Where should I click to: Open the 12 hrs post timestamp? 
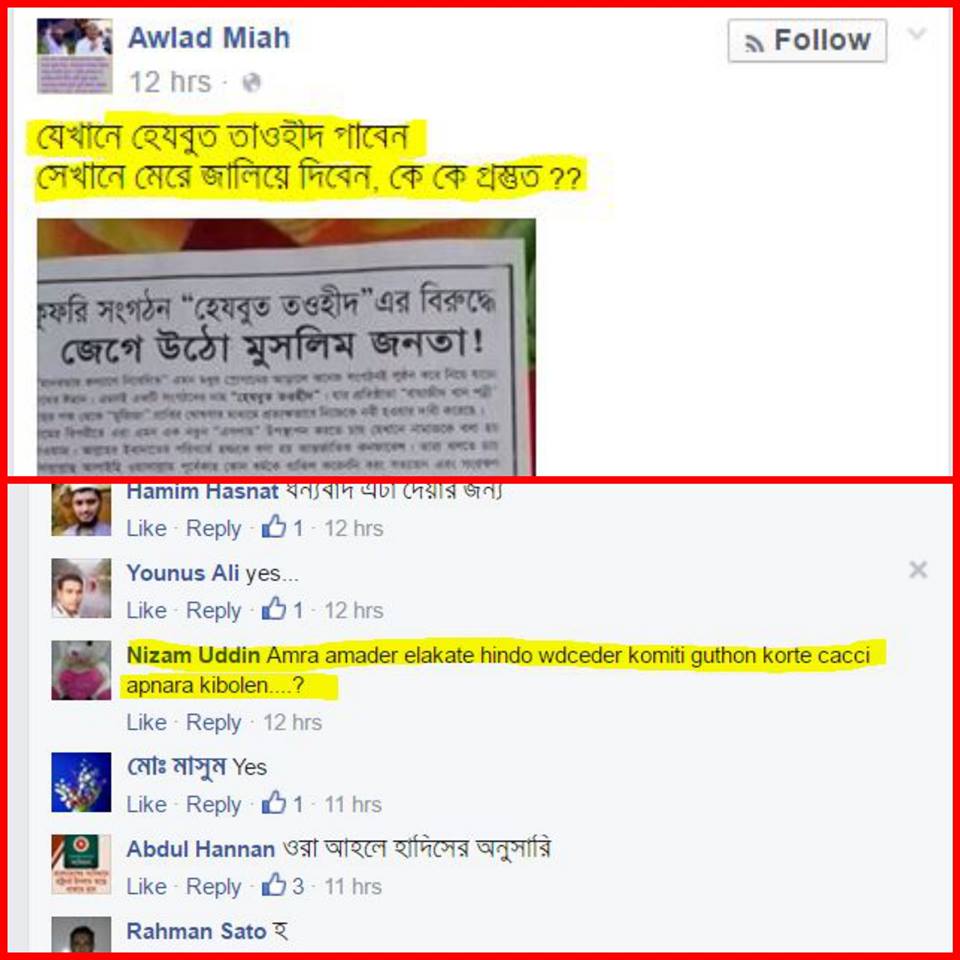click(x=170, y=82)
